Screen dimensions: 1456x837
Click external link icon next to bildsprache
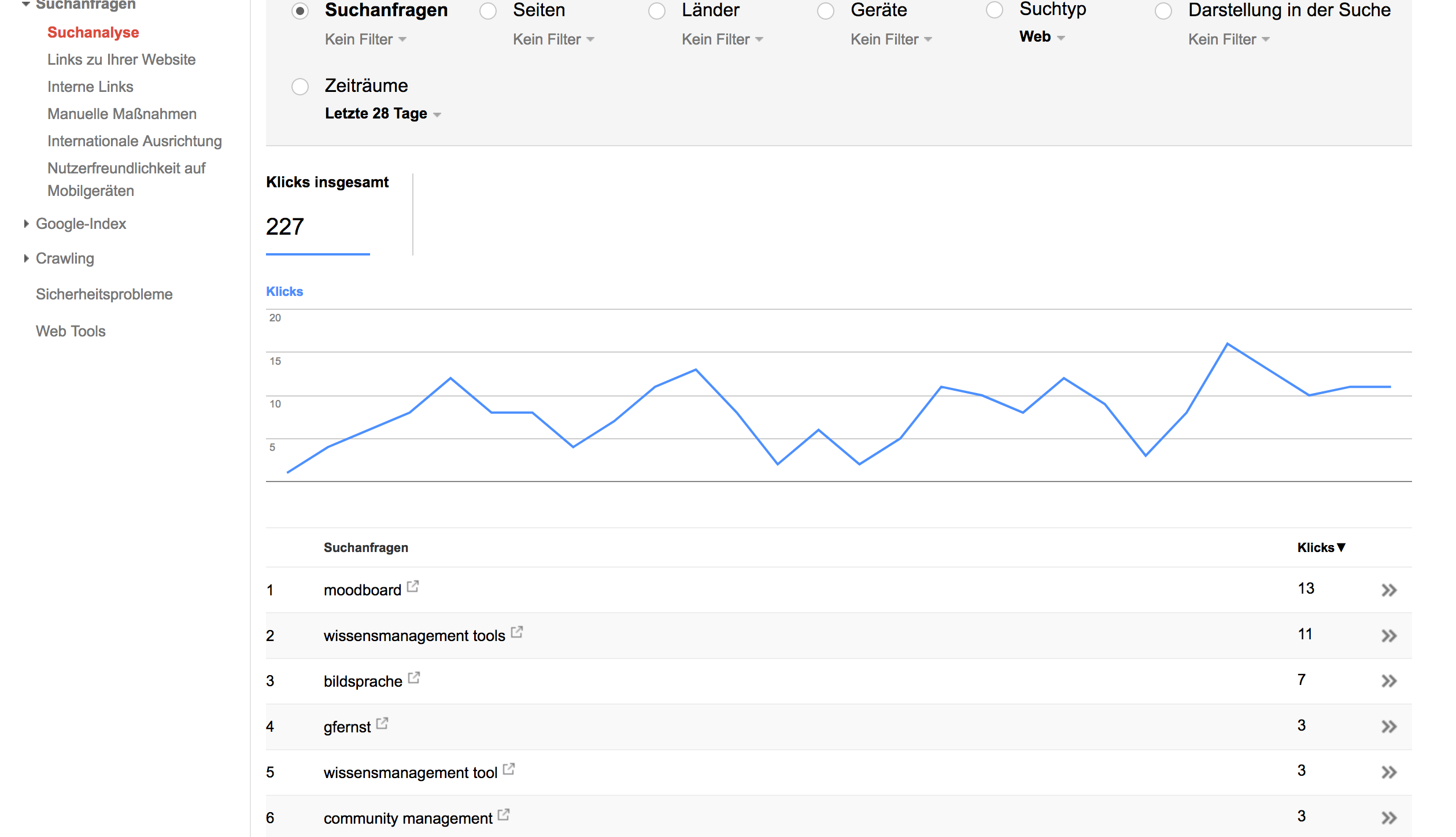pos(414,677)
